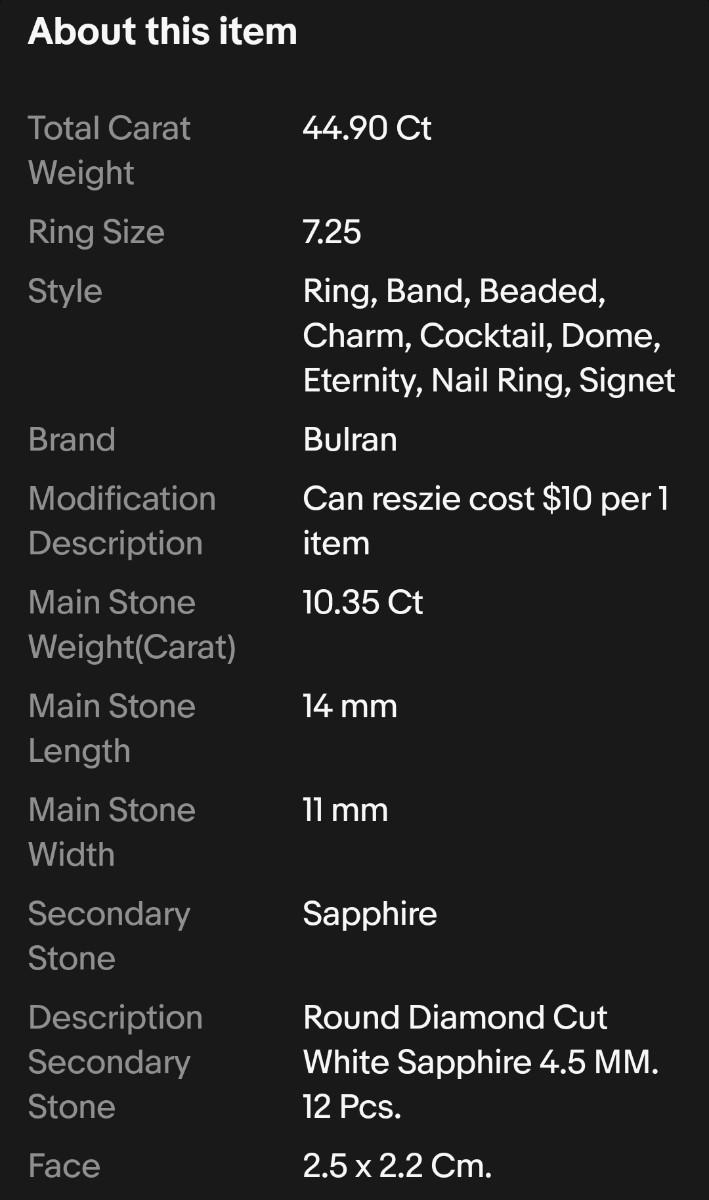Select the resize cost $10 text
Screen dimensions: 709x1200
(x=486, y=520)
